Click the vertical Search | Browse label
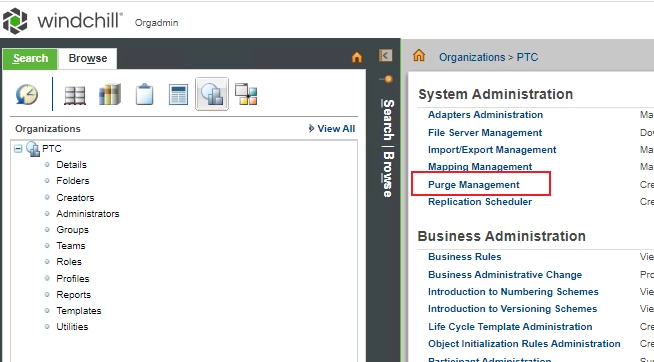 pos(388,148)
